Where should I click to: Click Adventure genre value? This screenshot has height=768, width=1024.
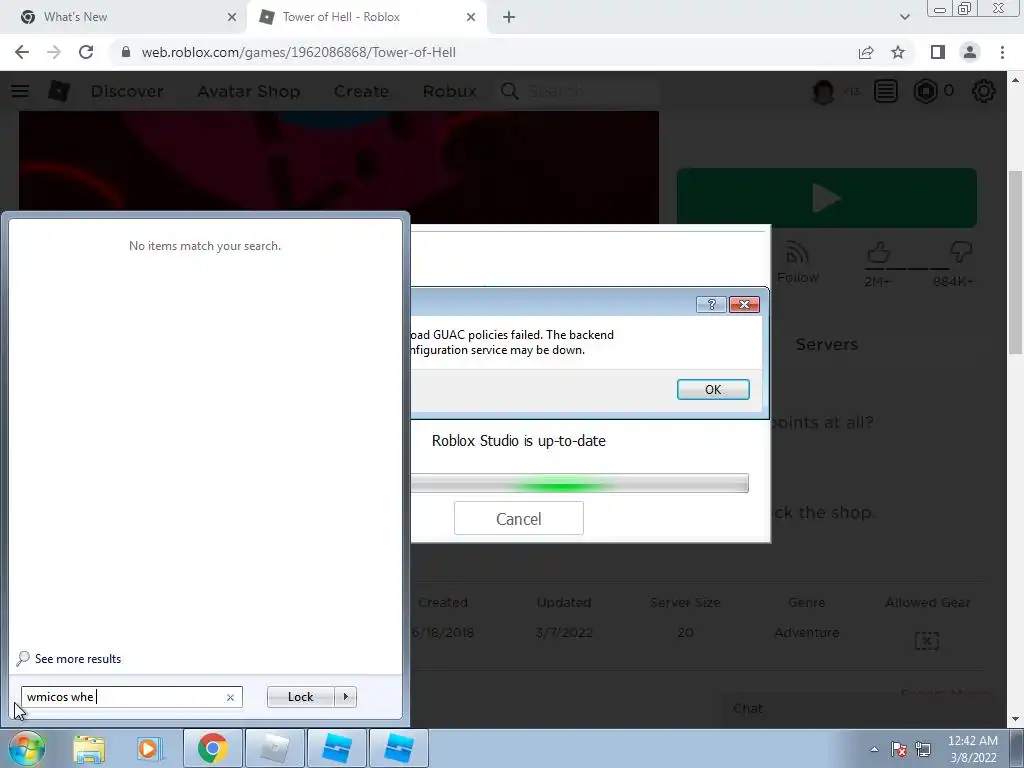point(807,632)
